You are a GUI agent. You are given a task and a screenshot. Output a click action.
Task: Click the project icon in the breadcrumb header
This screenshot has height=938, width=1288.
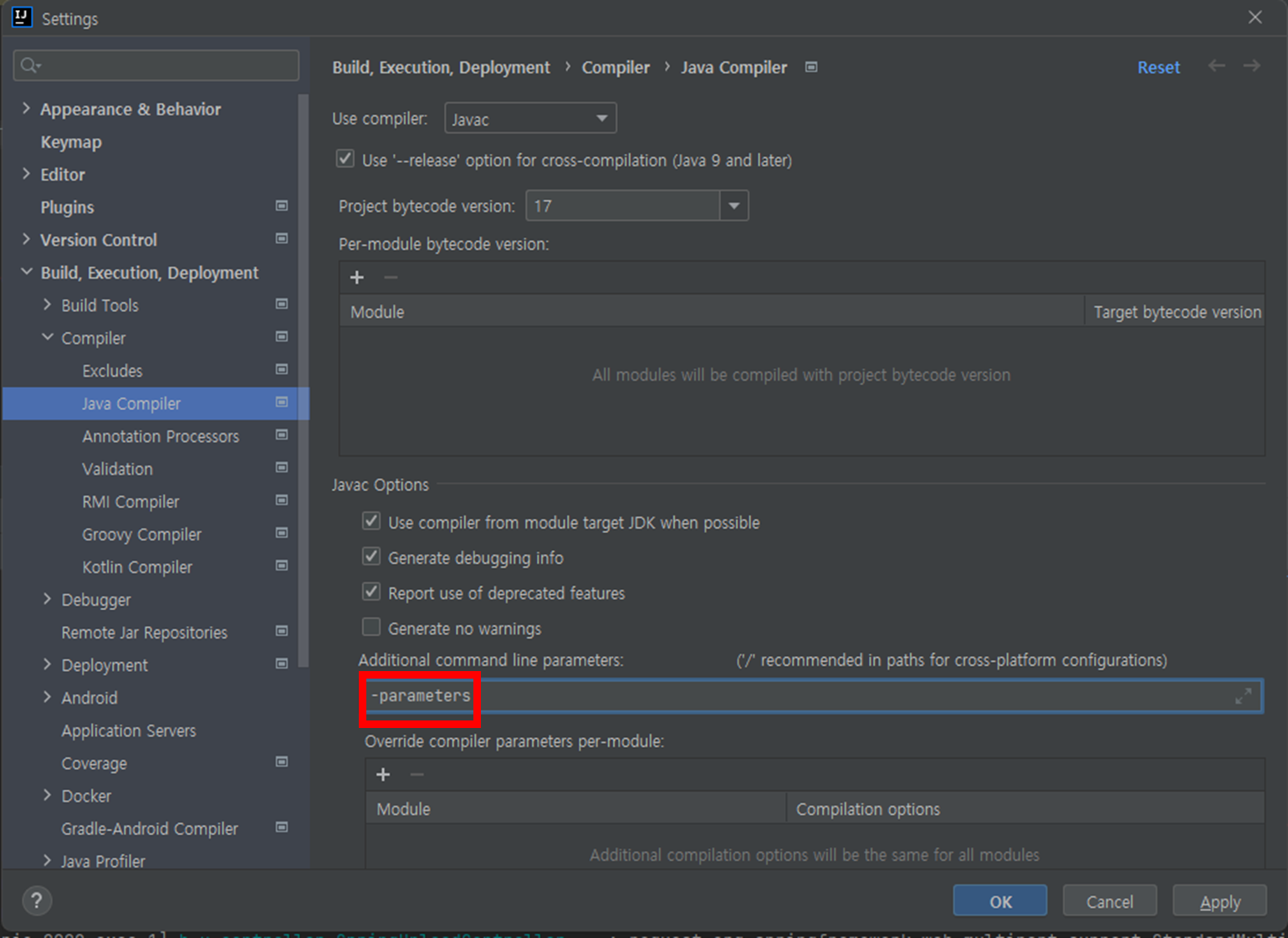[x=811, y=67]
